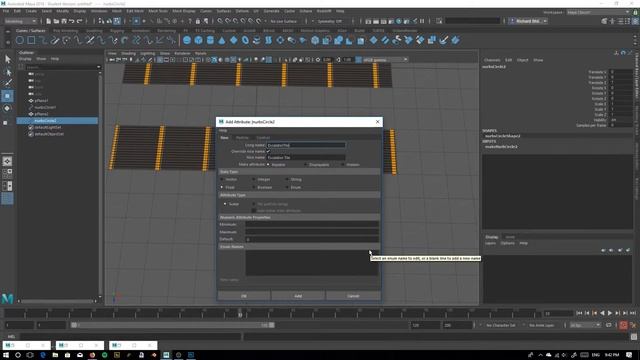The height and width of the screenshot is (360, 640).
Task: Click the Undo icon on status line
Action: (x=72, y=21)
